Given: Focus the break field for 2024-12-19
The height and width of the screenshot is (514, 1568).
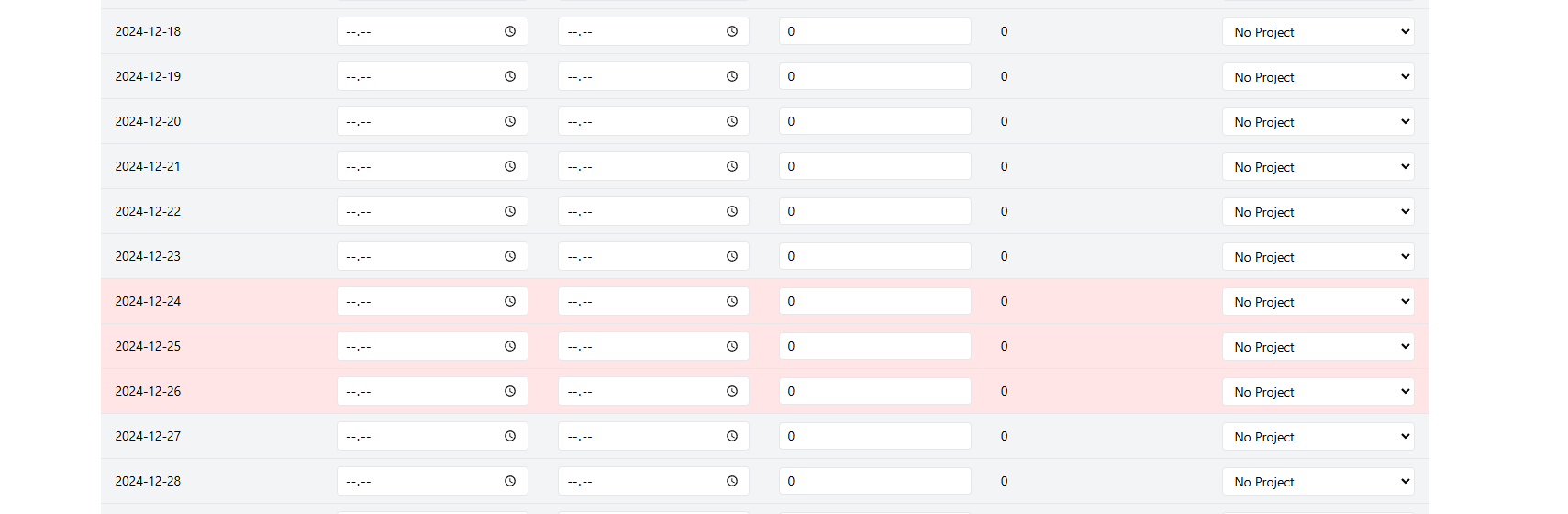Looking at the screenshot, I should [874, 76].
